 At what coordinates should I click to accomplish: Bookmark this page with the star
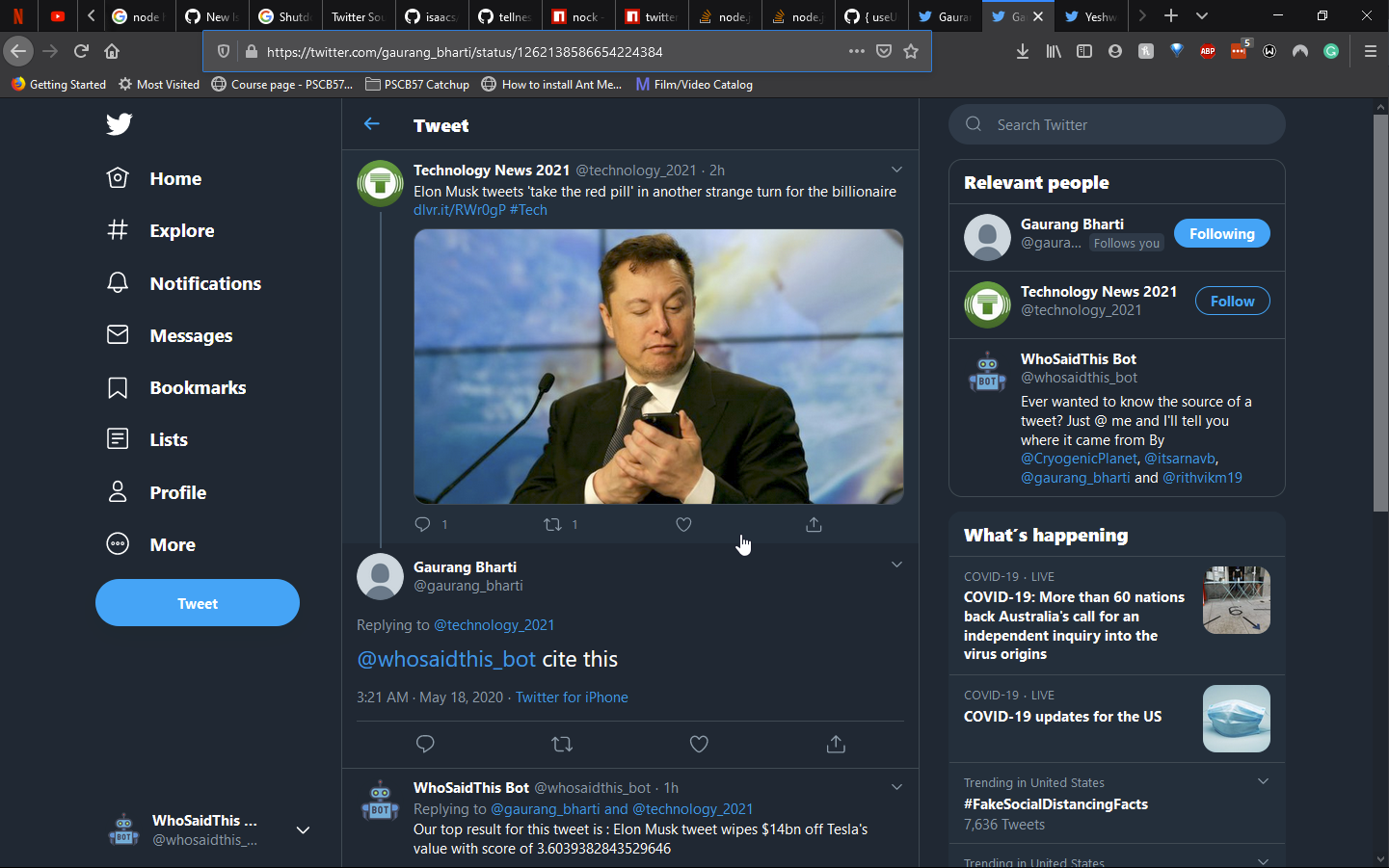(911, 51)
